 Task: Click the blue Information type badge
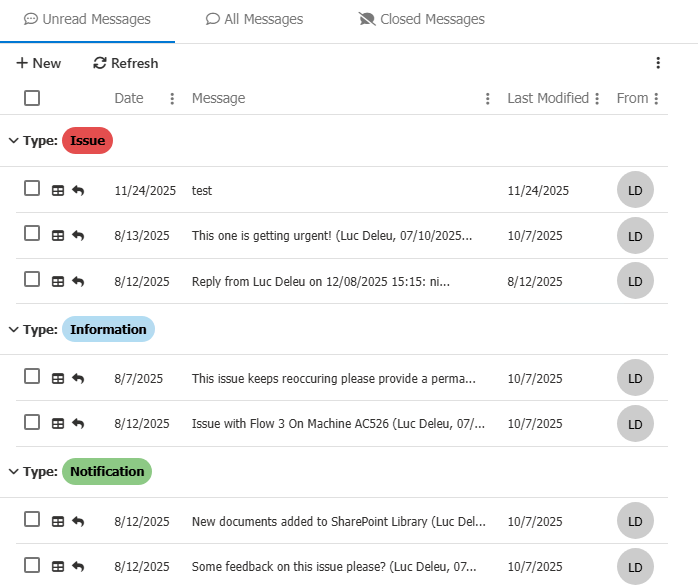point(108,329)
